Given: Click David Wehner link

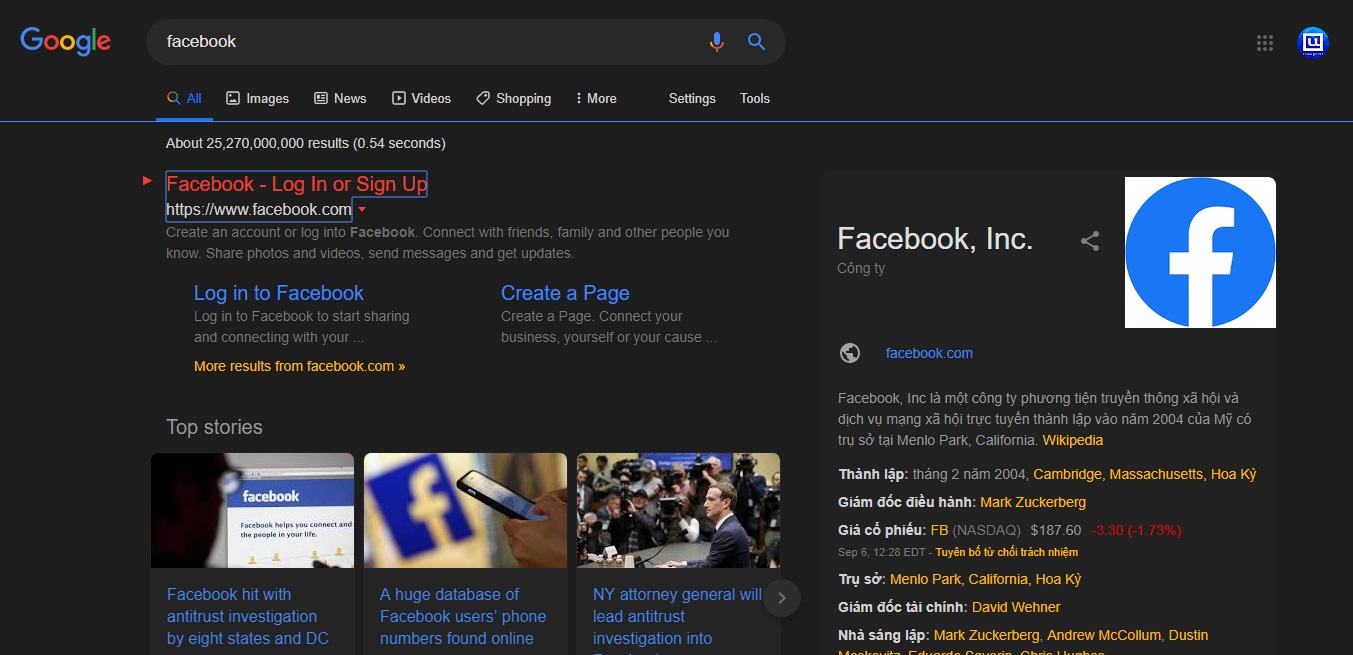Looking at the screenshot, I should click(1016, 607).
